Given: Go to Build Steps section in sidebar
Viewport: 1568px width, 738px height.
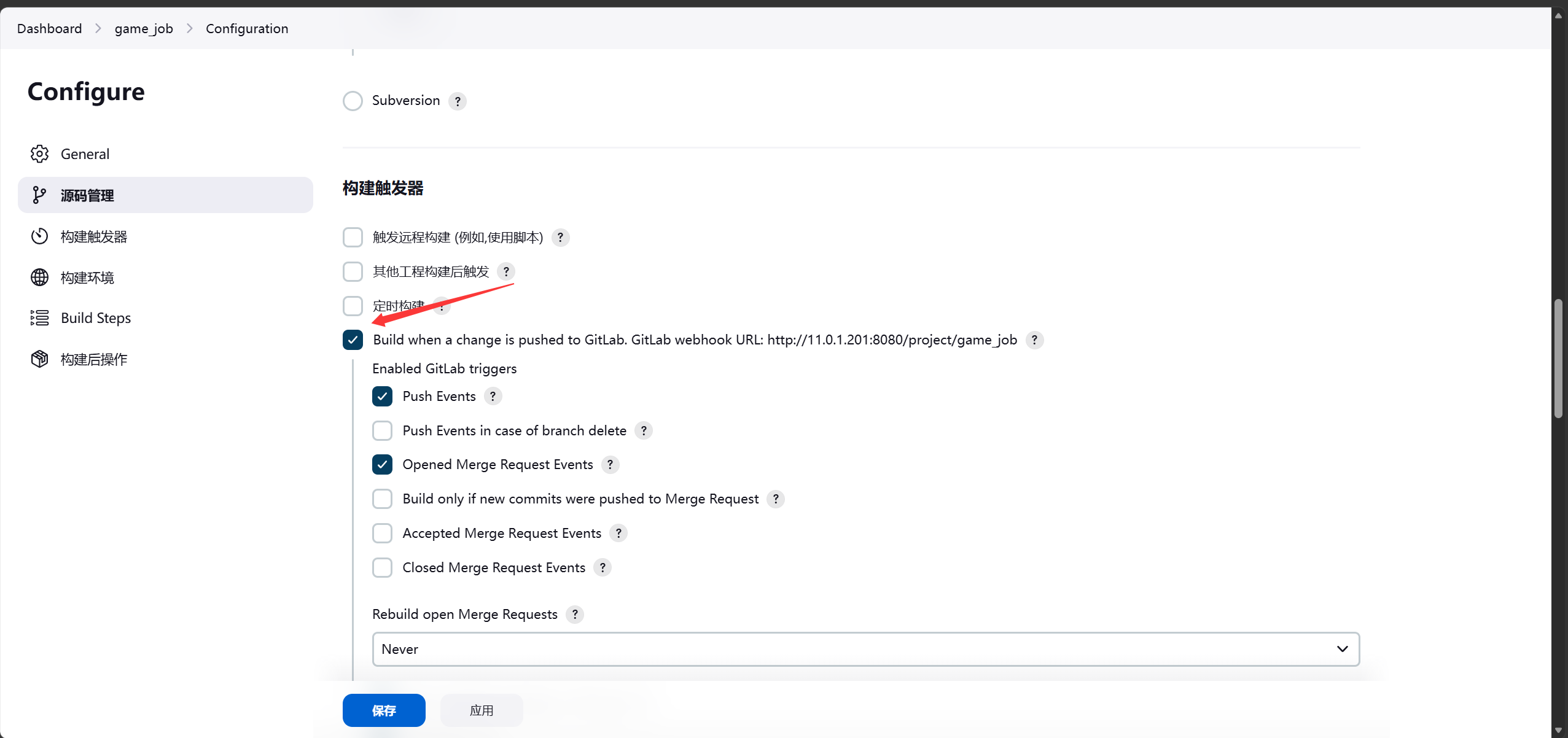Looking at the screenshot, I should click(165, 318).
